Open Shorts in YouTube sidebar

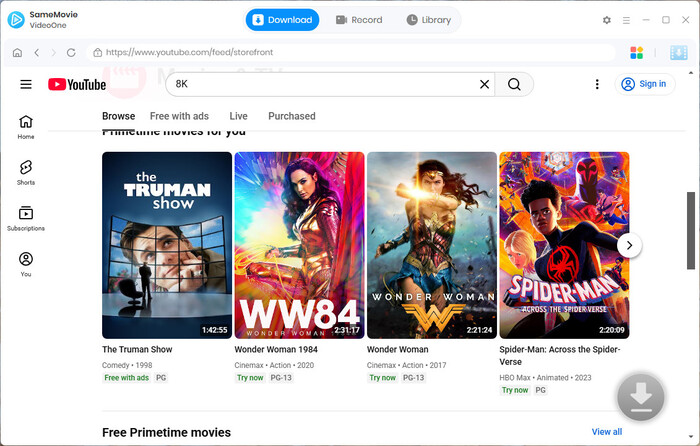26,173
